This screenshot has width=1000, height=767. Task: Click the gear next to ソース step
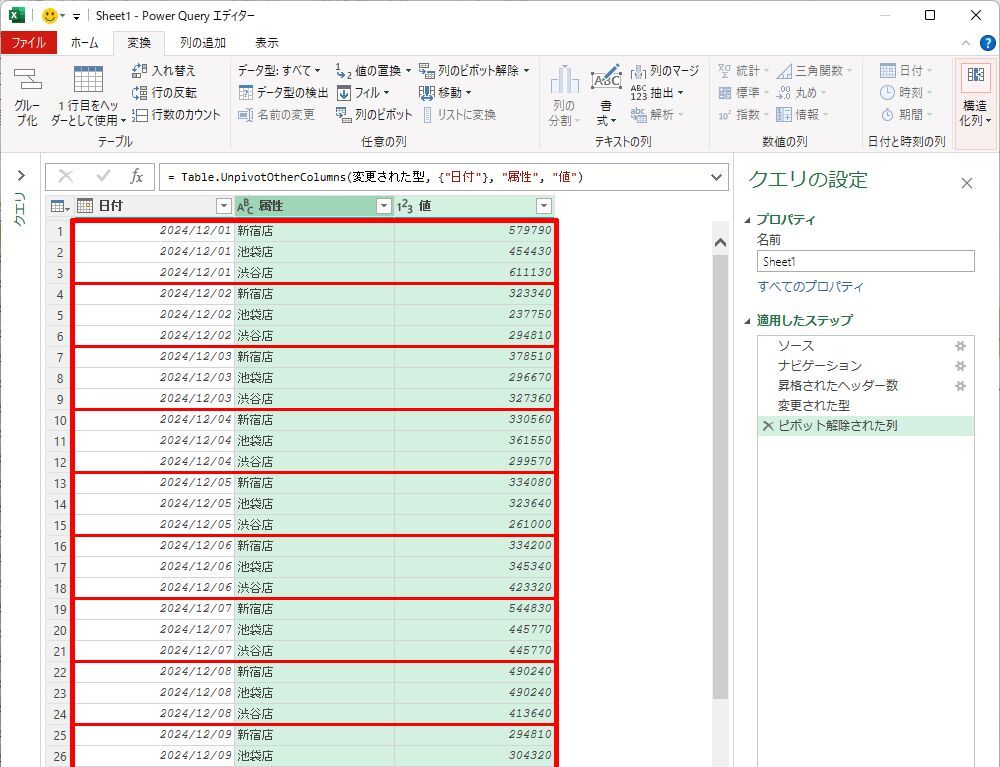pyautogui.click(x=960, y=346)
